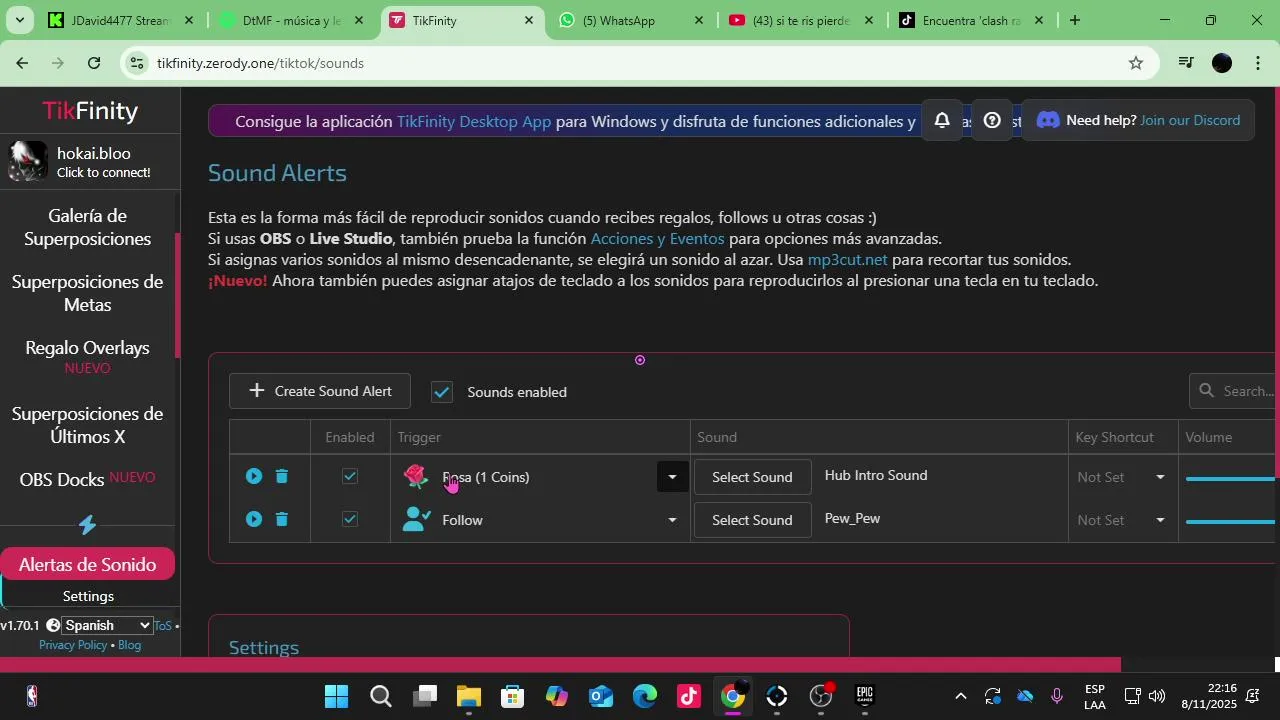Adjust volume slider for Hub Intro Sound
This screenshot has height=720, width=1280.
[1231, 479]
